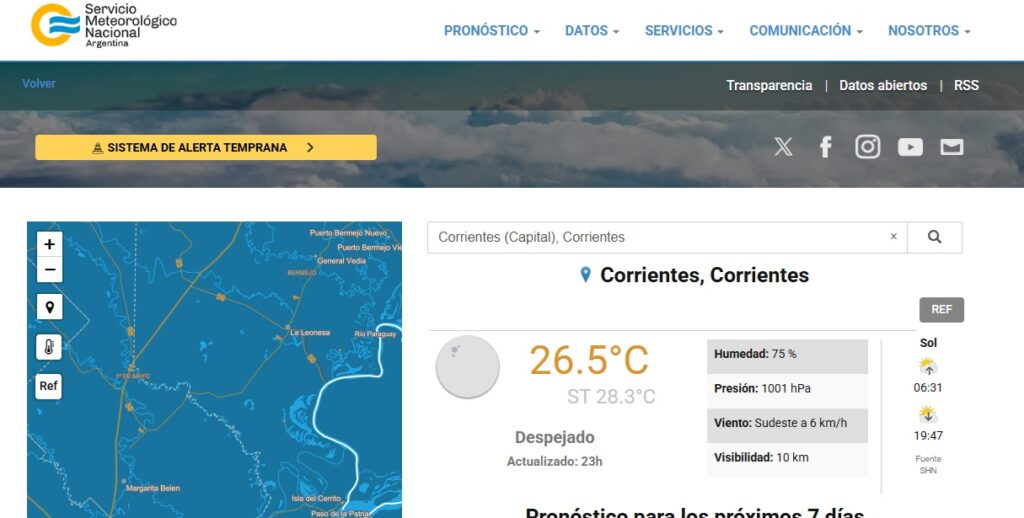Click the search magnifier button
Viewport: 1024px width, 518px height.
click(934, 237)
